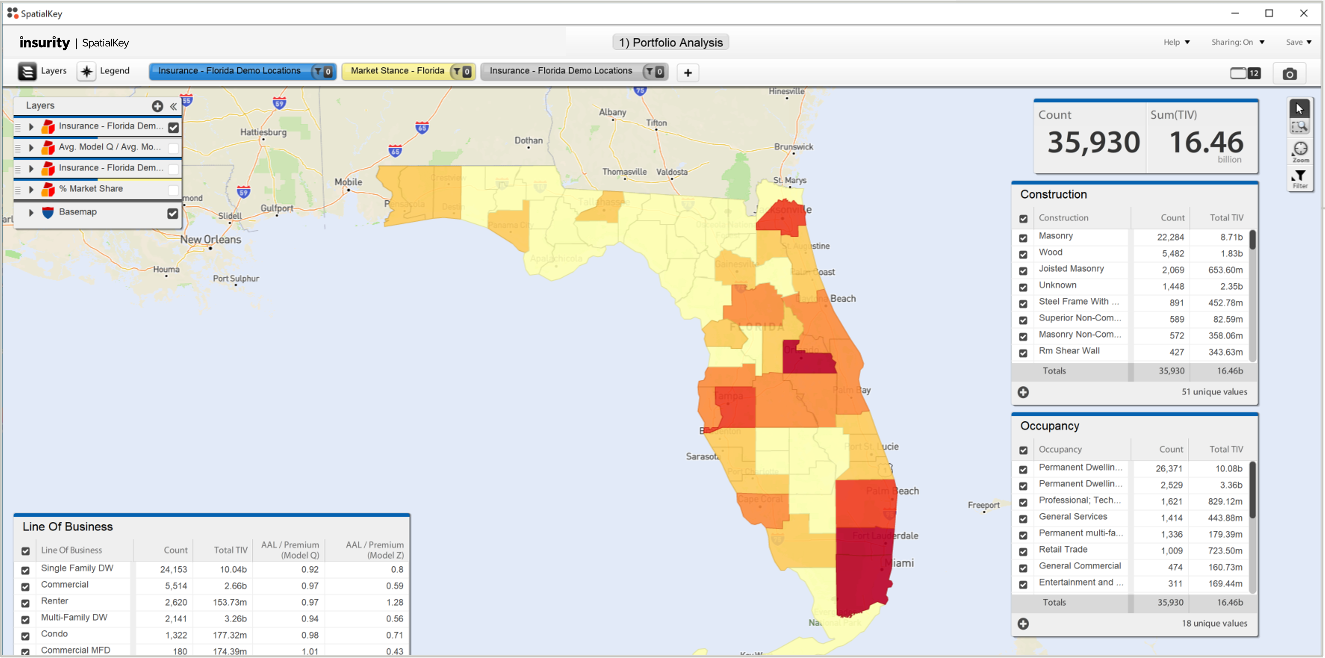Switch to the Market Stance - Florida tab
The width and height of the screenshot is (1325, 658).
click(x=398, y=71)
